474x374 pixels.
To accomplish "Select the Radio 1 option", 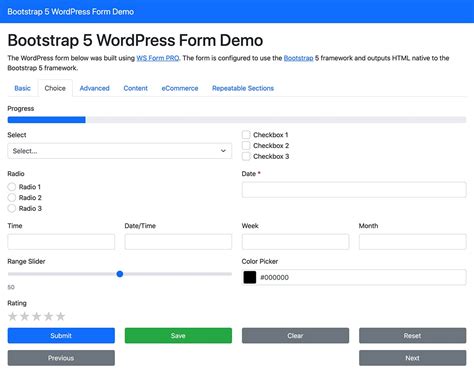I will (12, 187).
